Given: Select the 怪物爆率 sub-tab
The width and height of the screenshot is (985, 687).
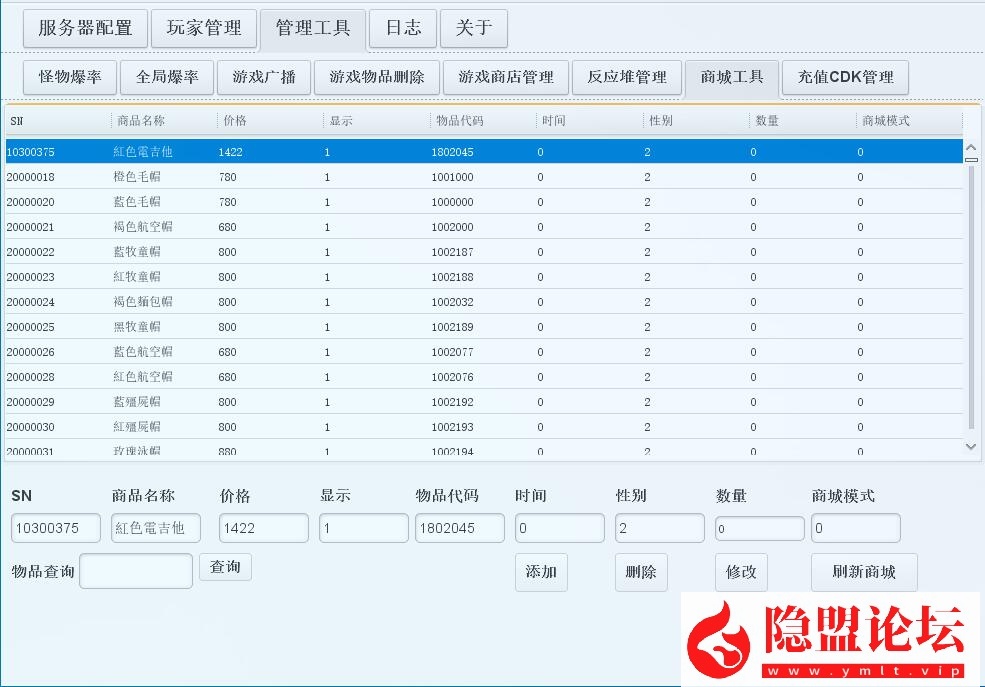Looking at the screenshot, I should [70, 77].
